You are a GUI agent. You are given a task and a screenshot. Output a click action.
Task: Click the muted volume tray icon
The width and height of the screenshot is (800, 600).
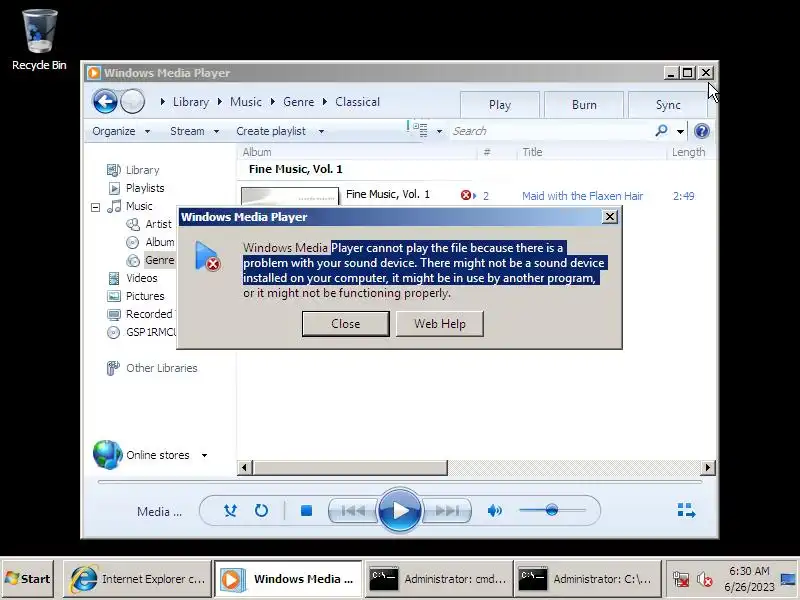click(x=705, y=579)
